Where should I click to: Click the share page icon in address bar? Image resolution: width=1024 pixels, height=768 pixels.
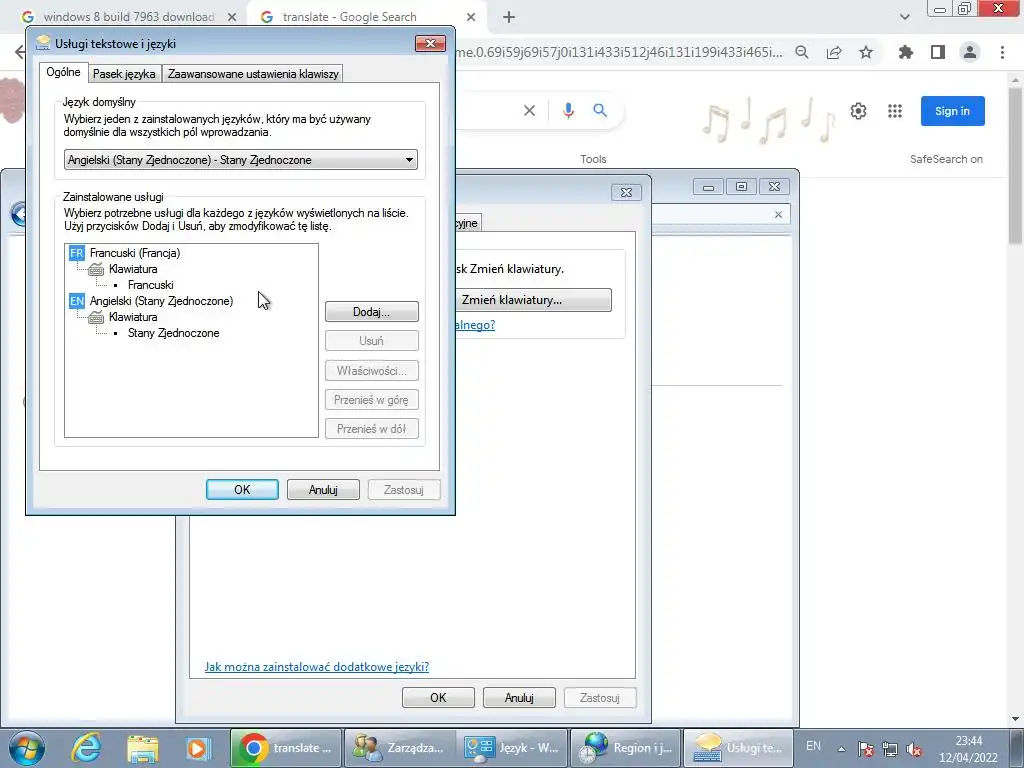(x=834, y=52)
